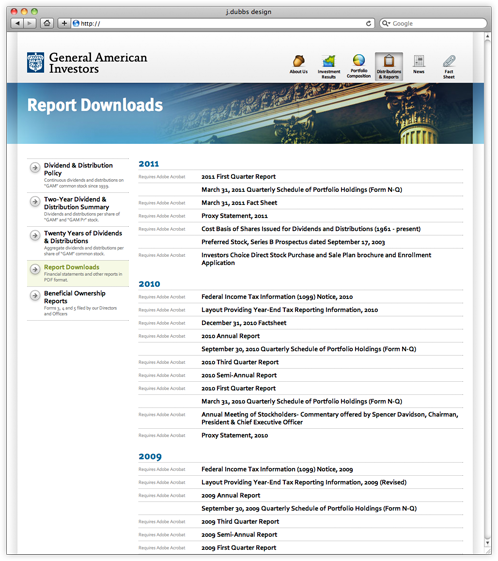Open September 30, 2009 Form N-Q schedule
Viewport: 498px width, 561px height.
pos(309,508)
